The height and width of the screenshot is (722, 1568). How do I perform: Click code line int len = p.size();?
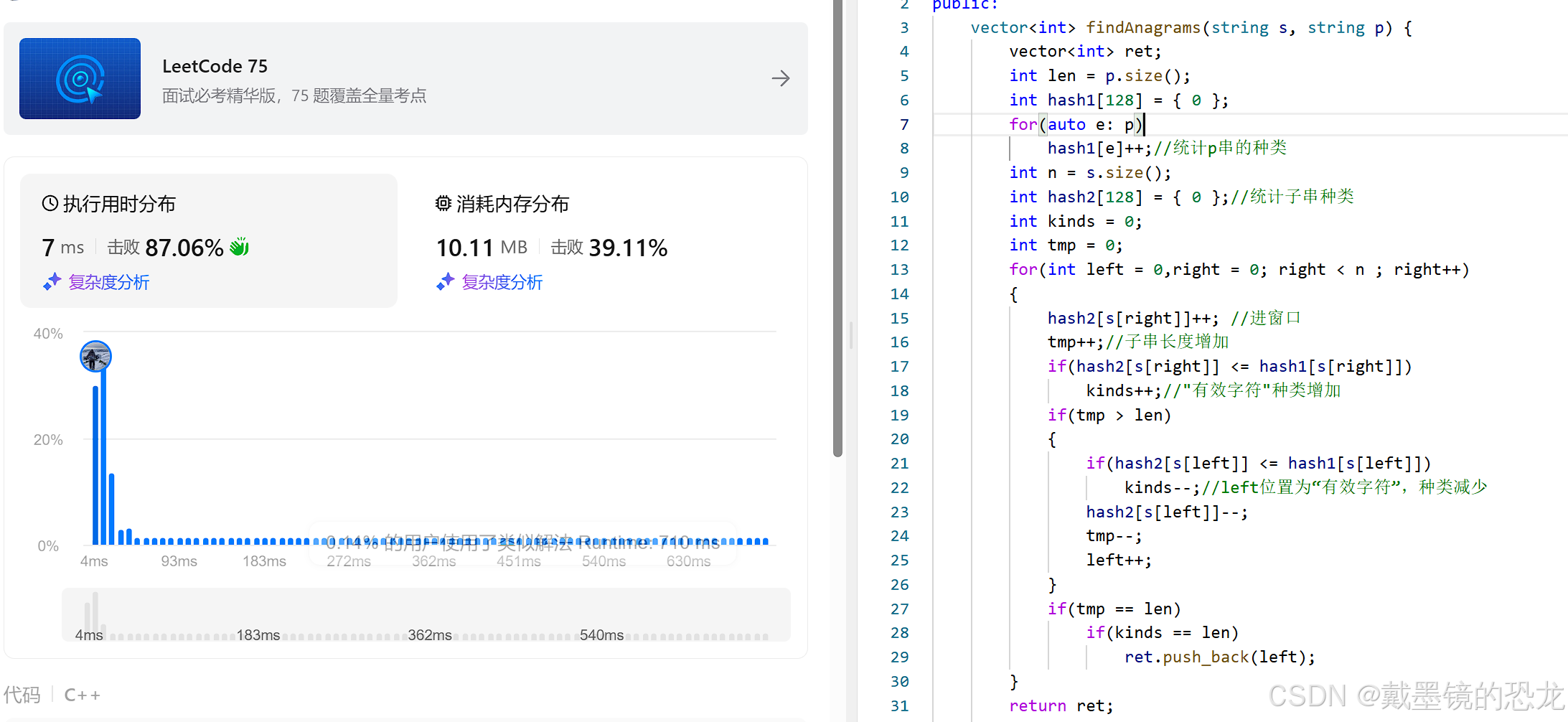coord(1100,75)
